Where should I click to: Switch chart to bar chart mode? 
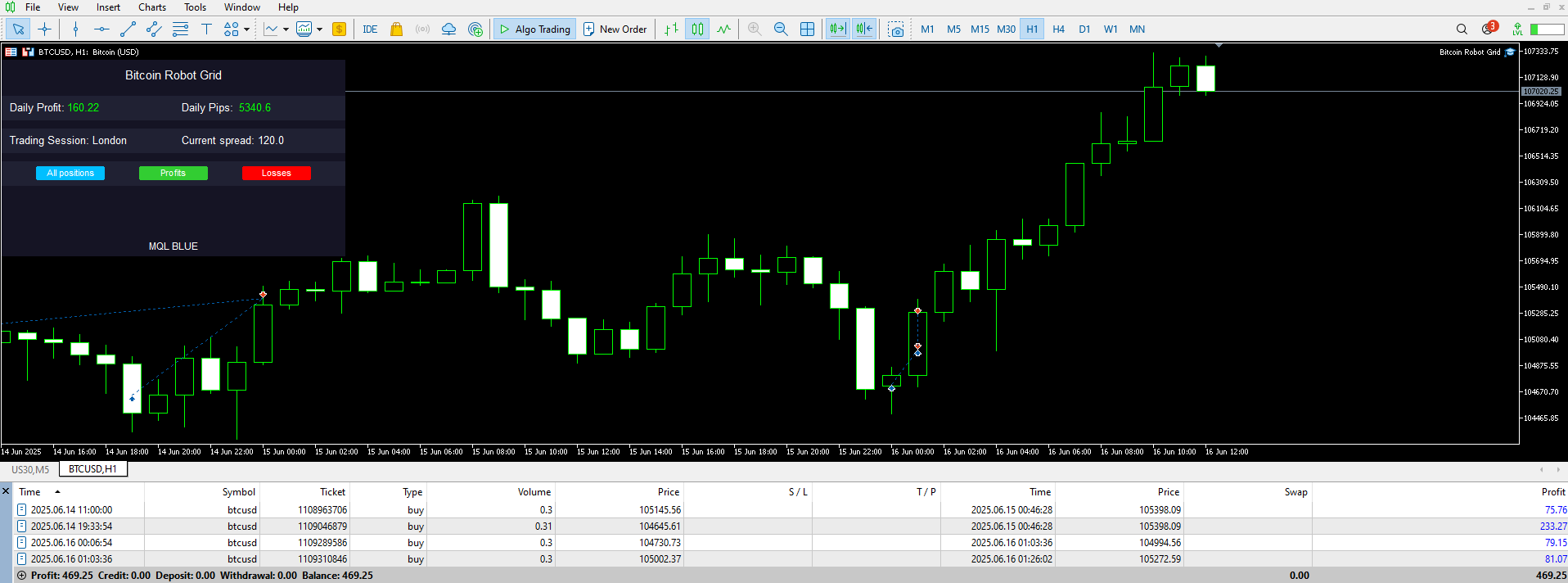click(x=671, y=29)
